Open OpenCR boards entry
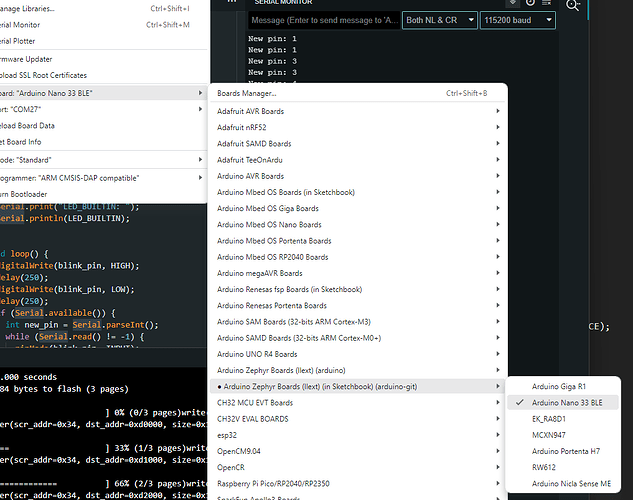 [x=358, y=467]
